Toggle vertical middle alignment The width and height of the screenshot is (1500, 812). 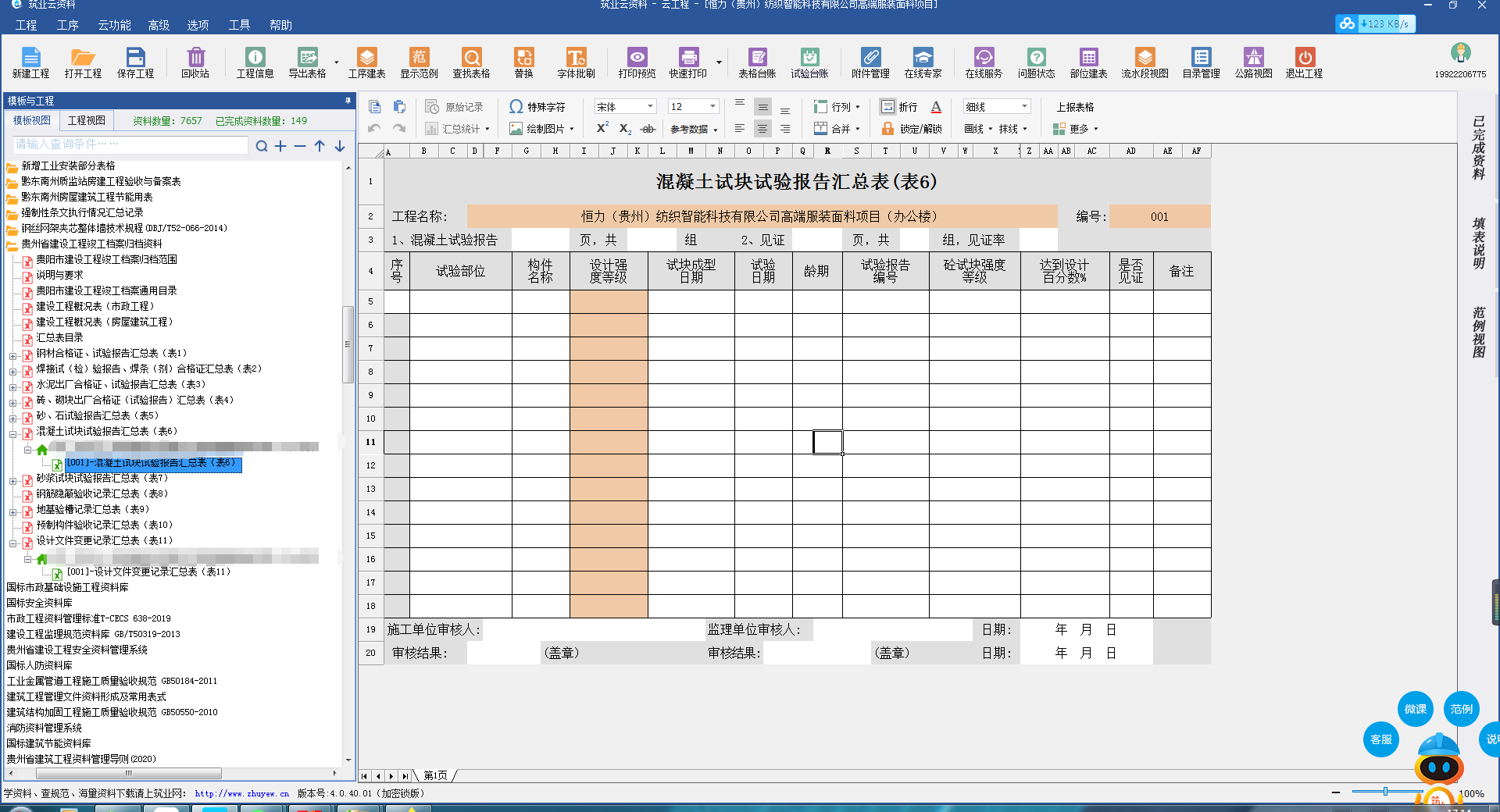pyautogui.click(x=762, y=107)
